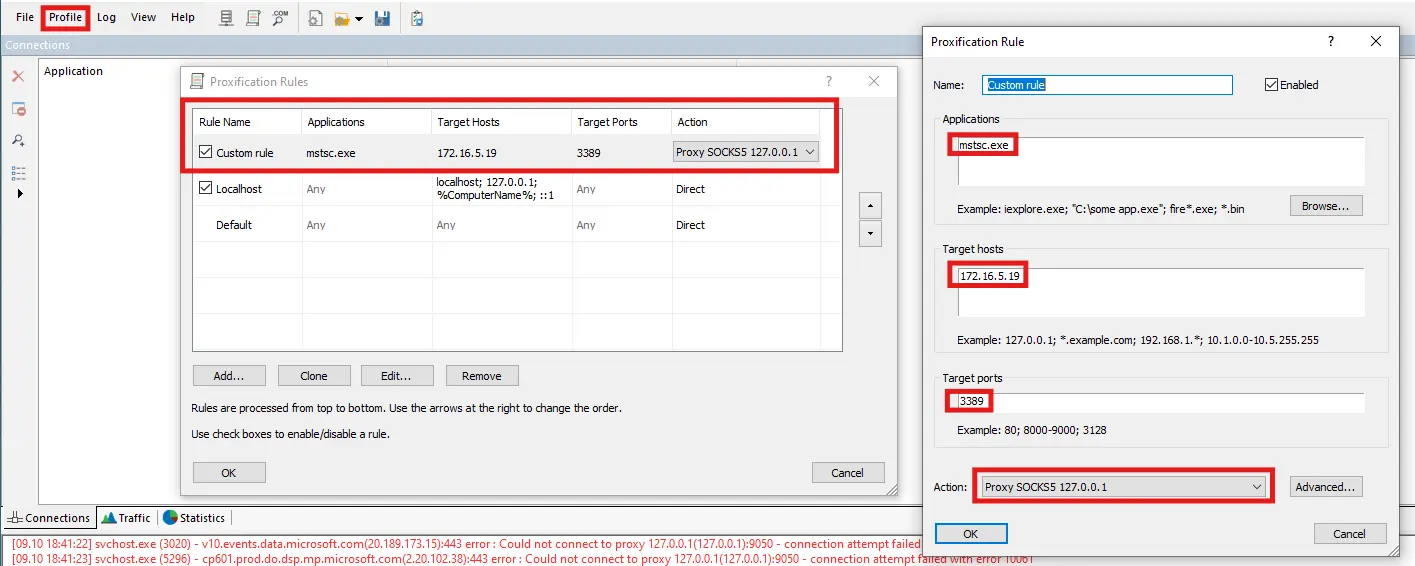Click the red X icon in Connections sidebar
The width and height of the screenshot is (1415, 566).
click(x=18, y=76)
